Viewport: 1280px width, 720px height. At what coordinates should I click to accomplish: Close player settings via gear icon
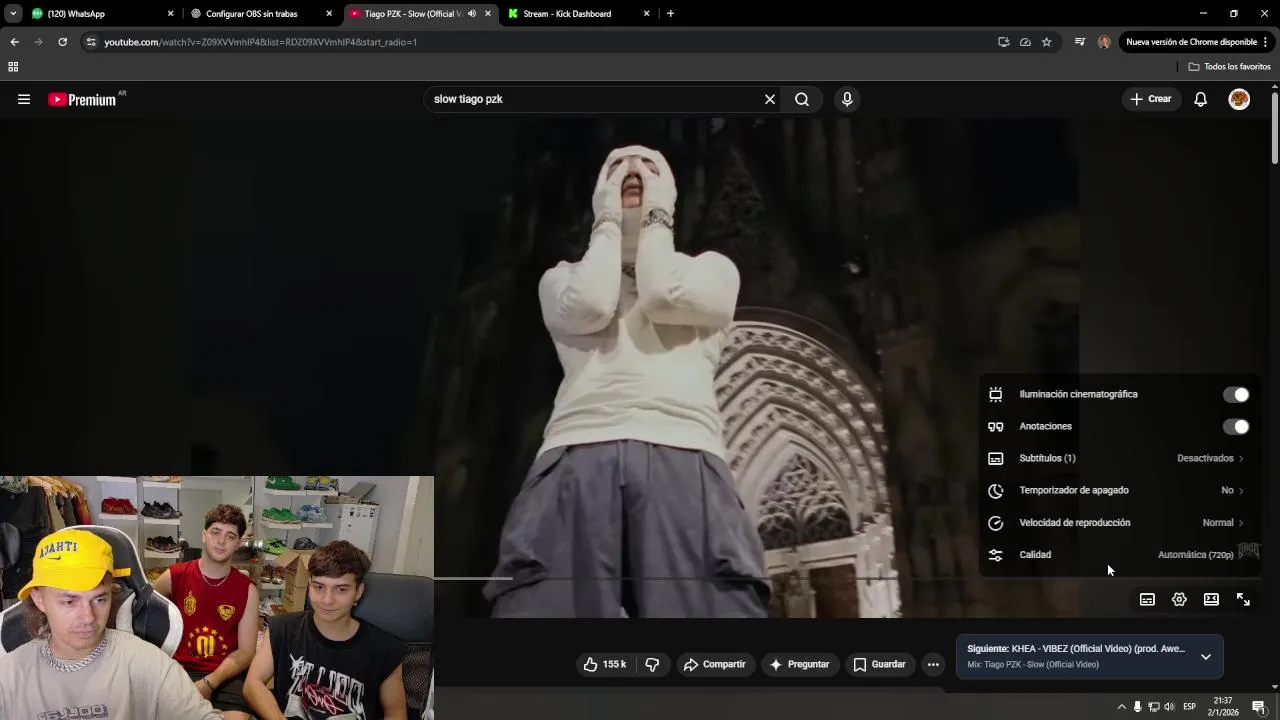[1179, 599]
